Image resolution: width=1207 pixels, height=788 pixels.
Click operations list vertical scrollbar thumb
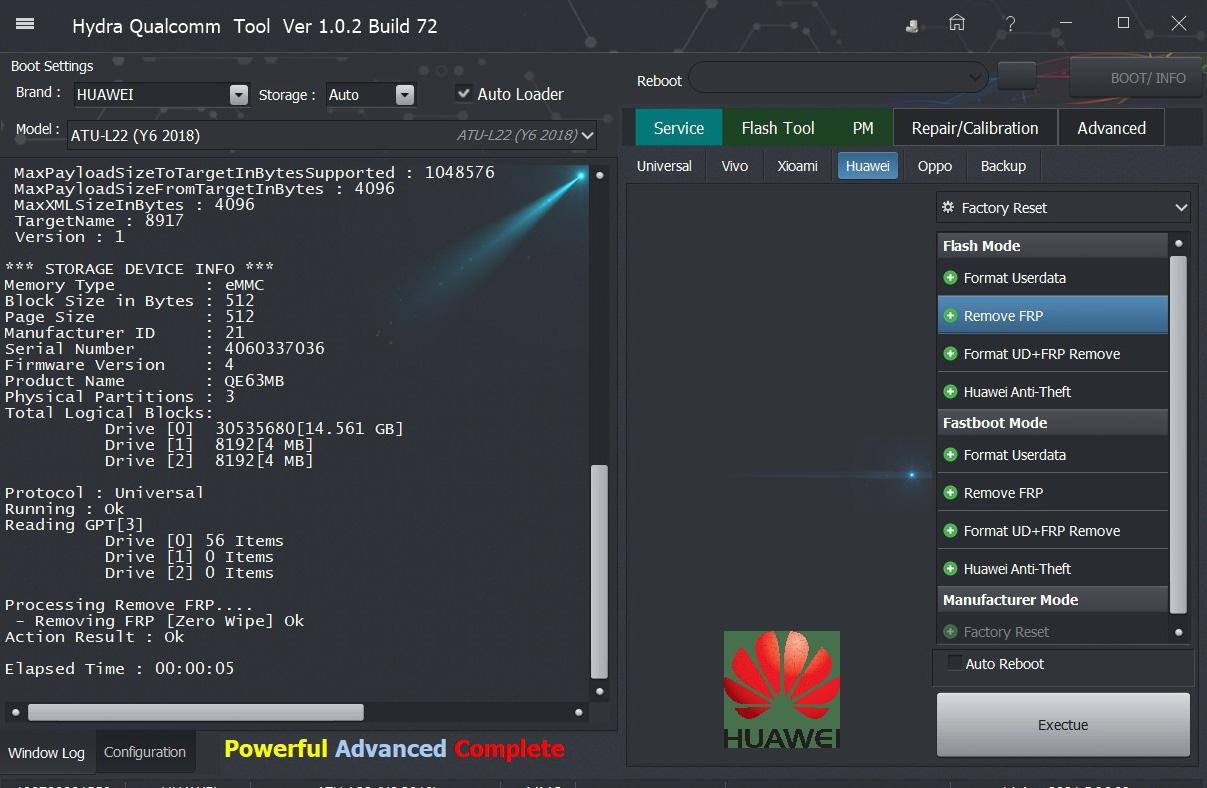click(x=1178, y=435)
